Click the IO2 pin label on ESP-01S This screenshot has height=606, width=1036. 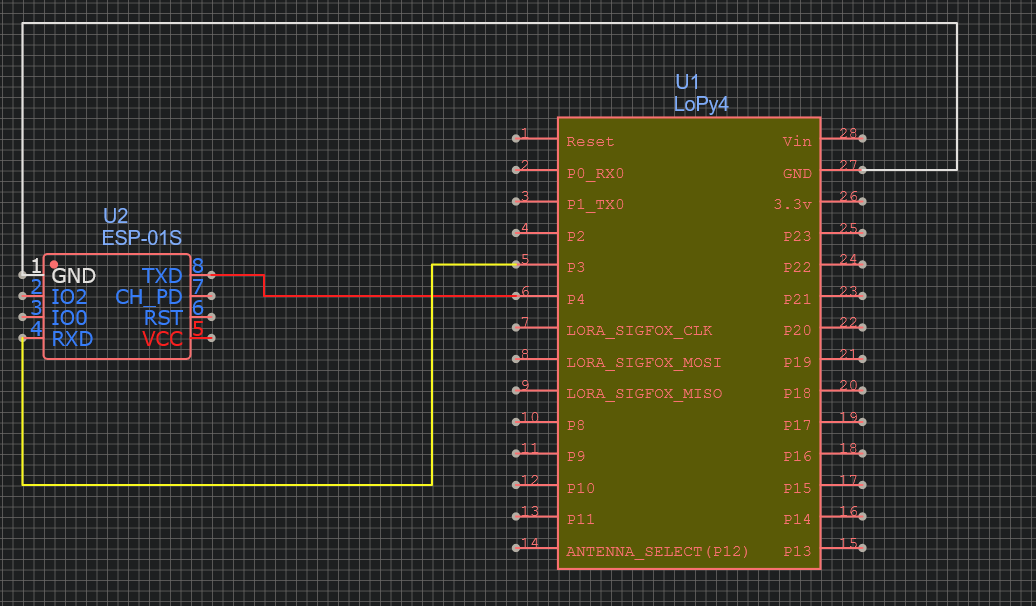pos(69,297)
